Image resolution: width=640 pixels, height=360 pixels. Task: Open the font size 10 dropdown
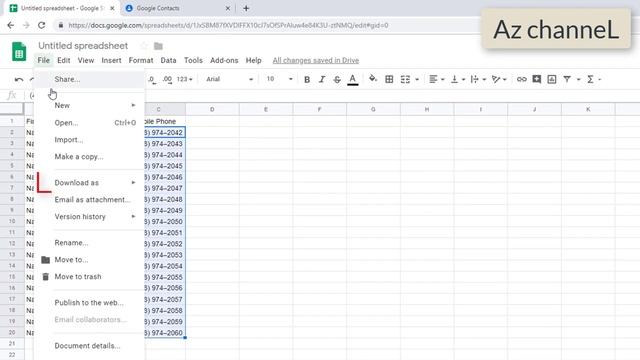coord(280,79)
